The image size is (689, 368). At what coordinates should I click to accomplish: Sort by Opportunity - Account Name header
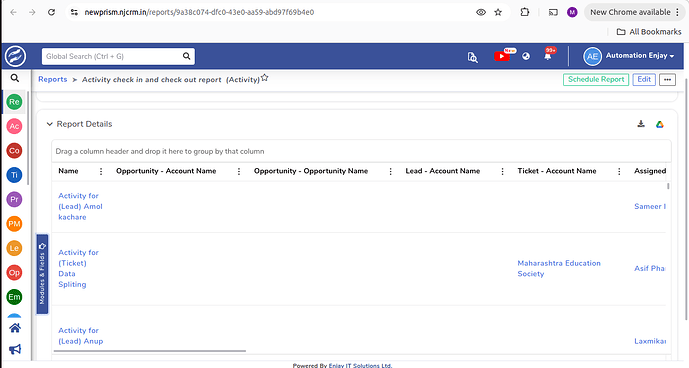click(x=166, y=171)
